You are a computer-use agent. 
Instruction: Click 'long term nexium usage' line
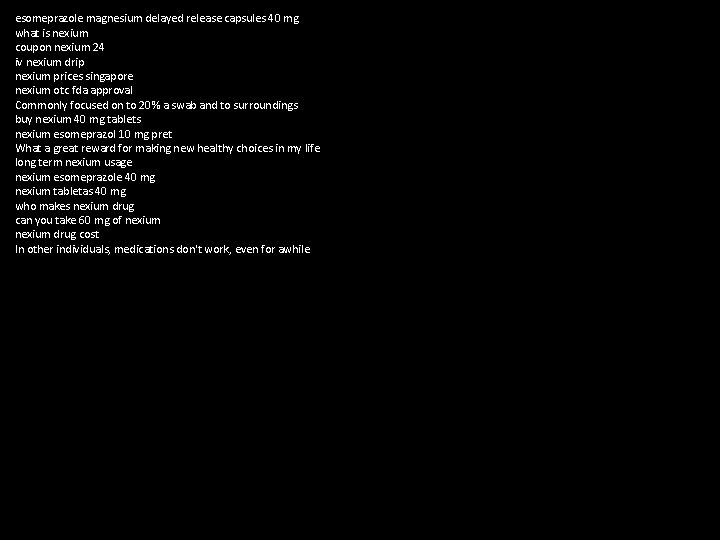pyautogui.click(x=73, y=163)
